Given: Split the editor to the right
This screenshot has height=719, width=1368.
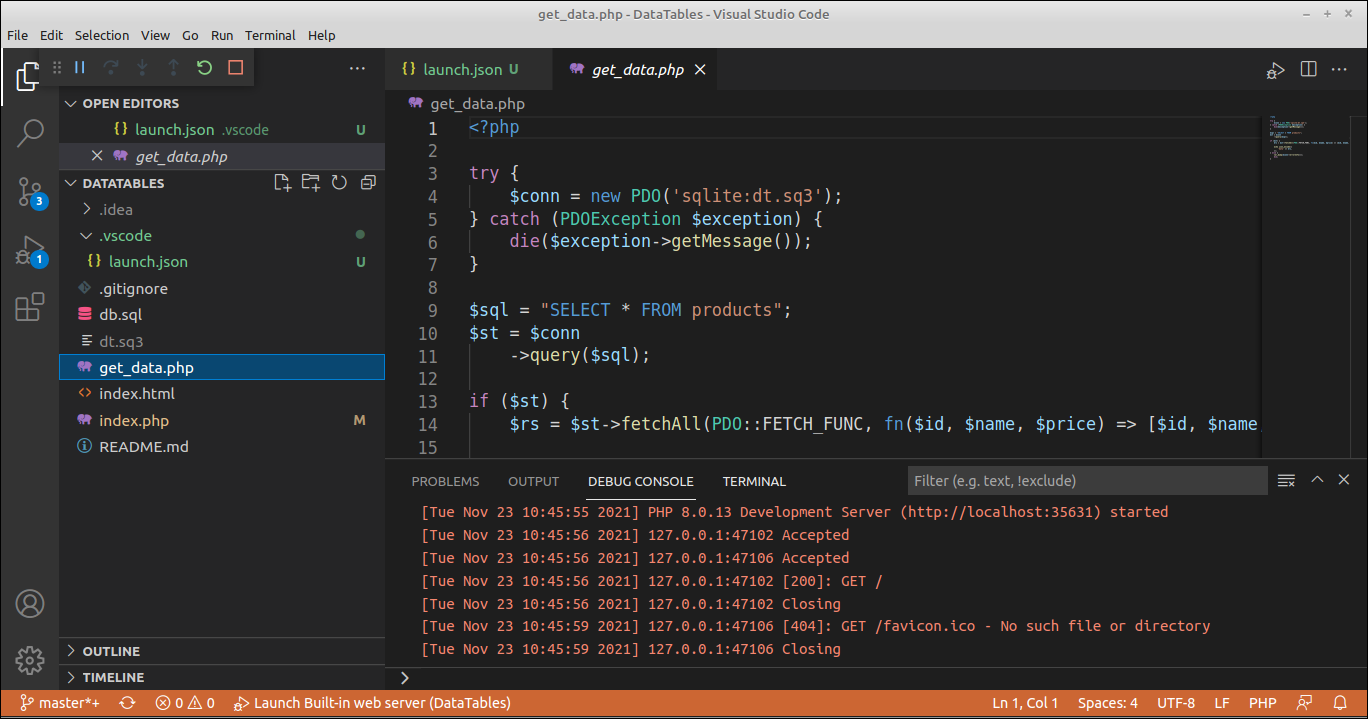Looking at the screenshot, I should (x=1308, y=69).
